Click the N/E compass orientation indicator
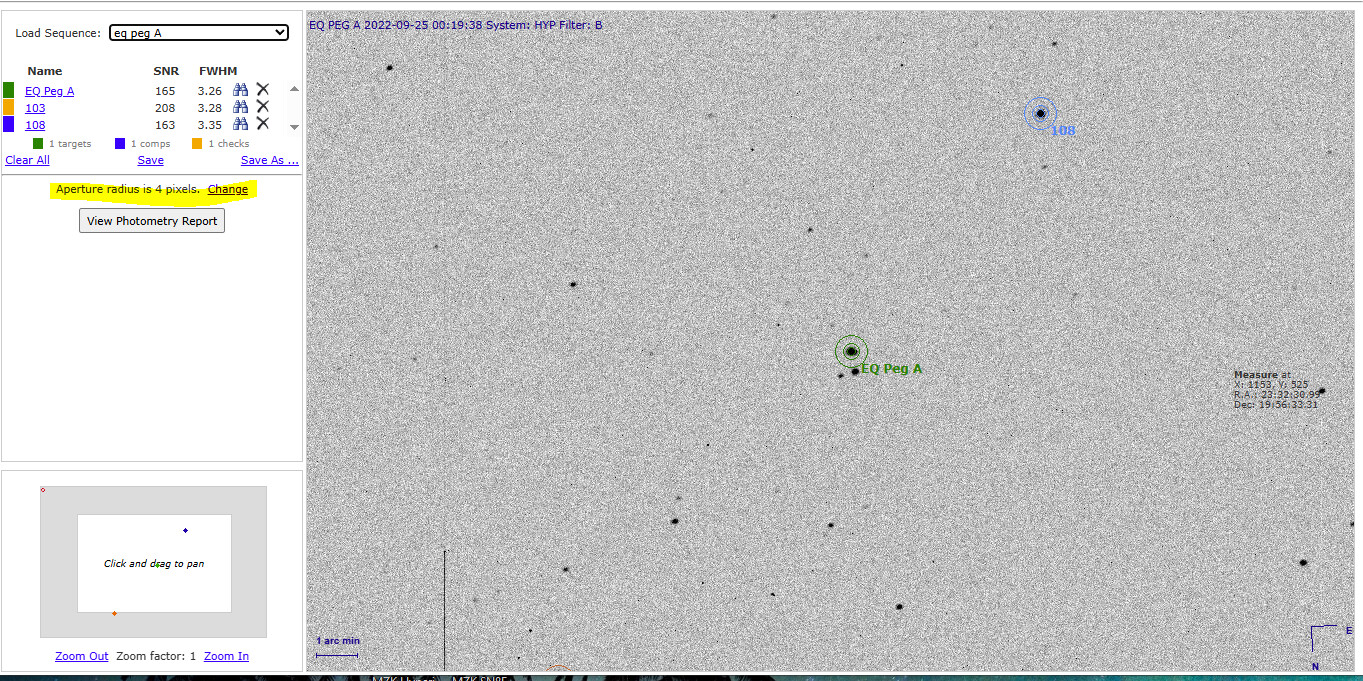The height and width of the screenshot is (681, 1363). 1322,639
